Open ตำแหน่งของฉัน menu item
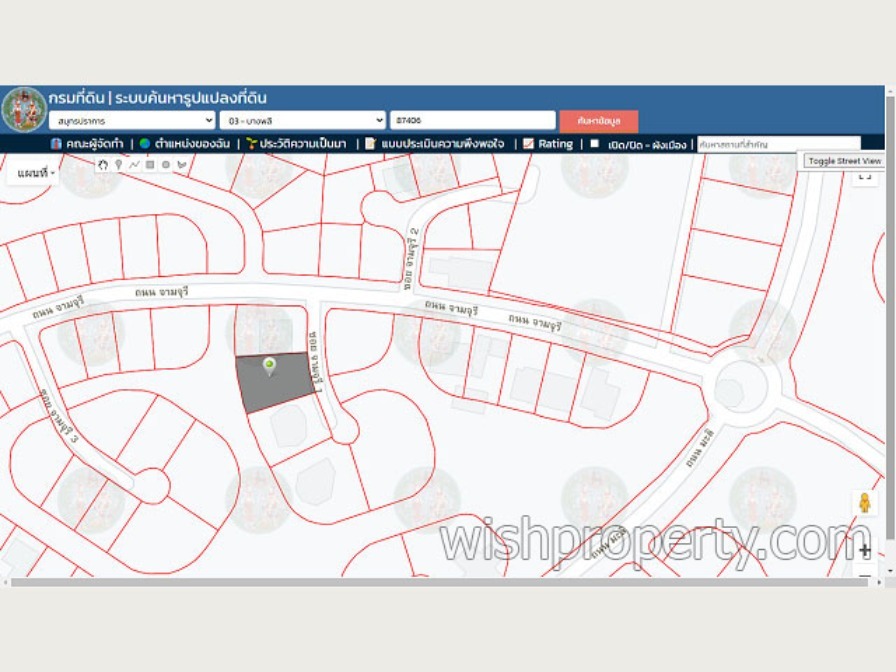Screen dimensions: 896x672 (x=192, y=144)
